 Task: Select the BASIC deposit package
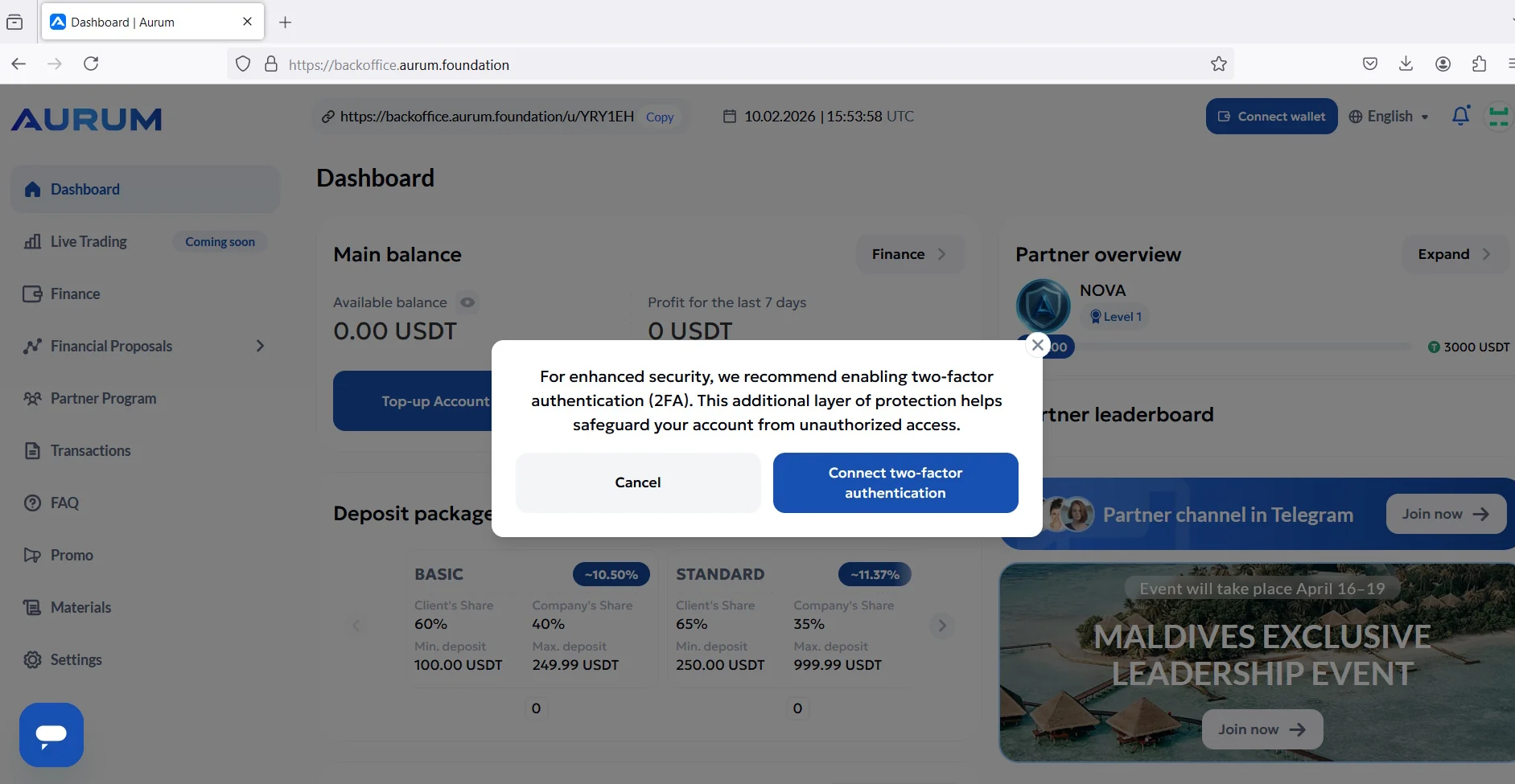533,620
